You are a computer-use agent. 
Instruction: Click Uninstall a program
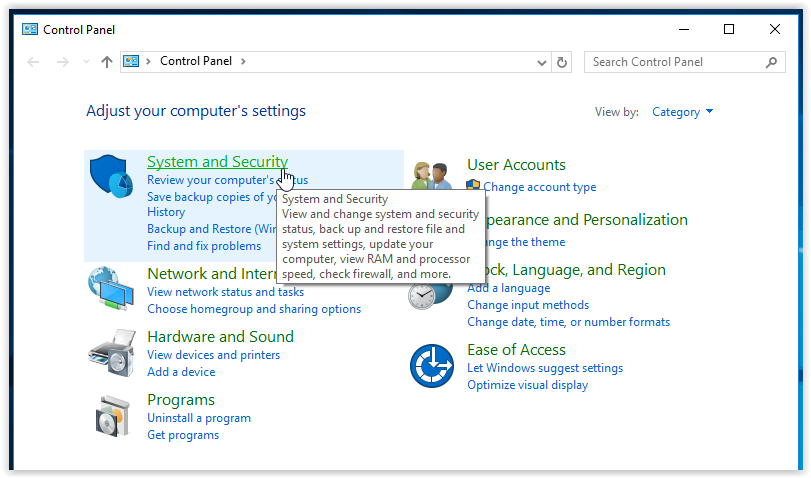coord(199,418)
